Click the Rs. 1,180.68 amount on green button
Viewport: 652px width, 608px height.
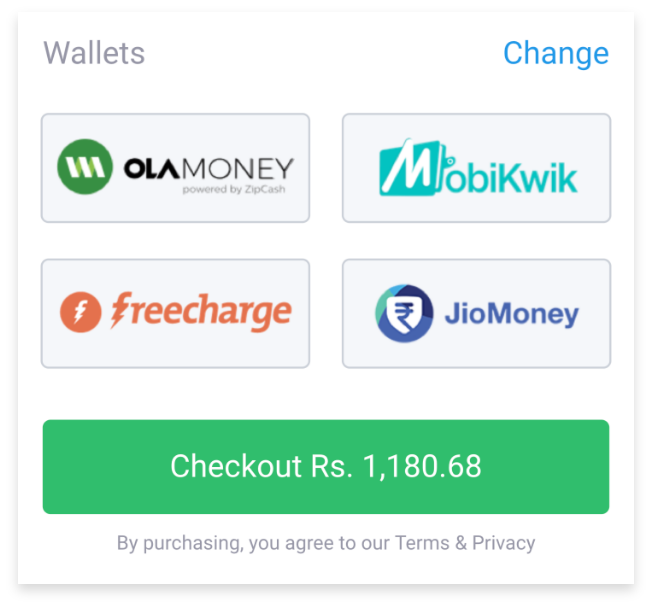click(396, 466)
